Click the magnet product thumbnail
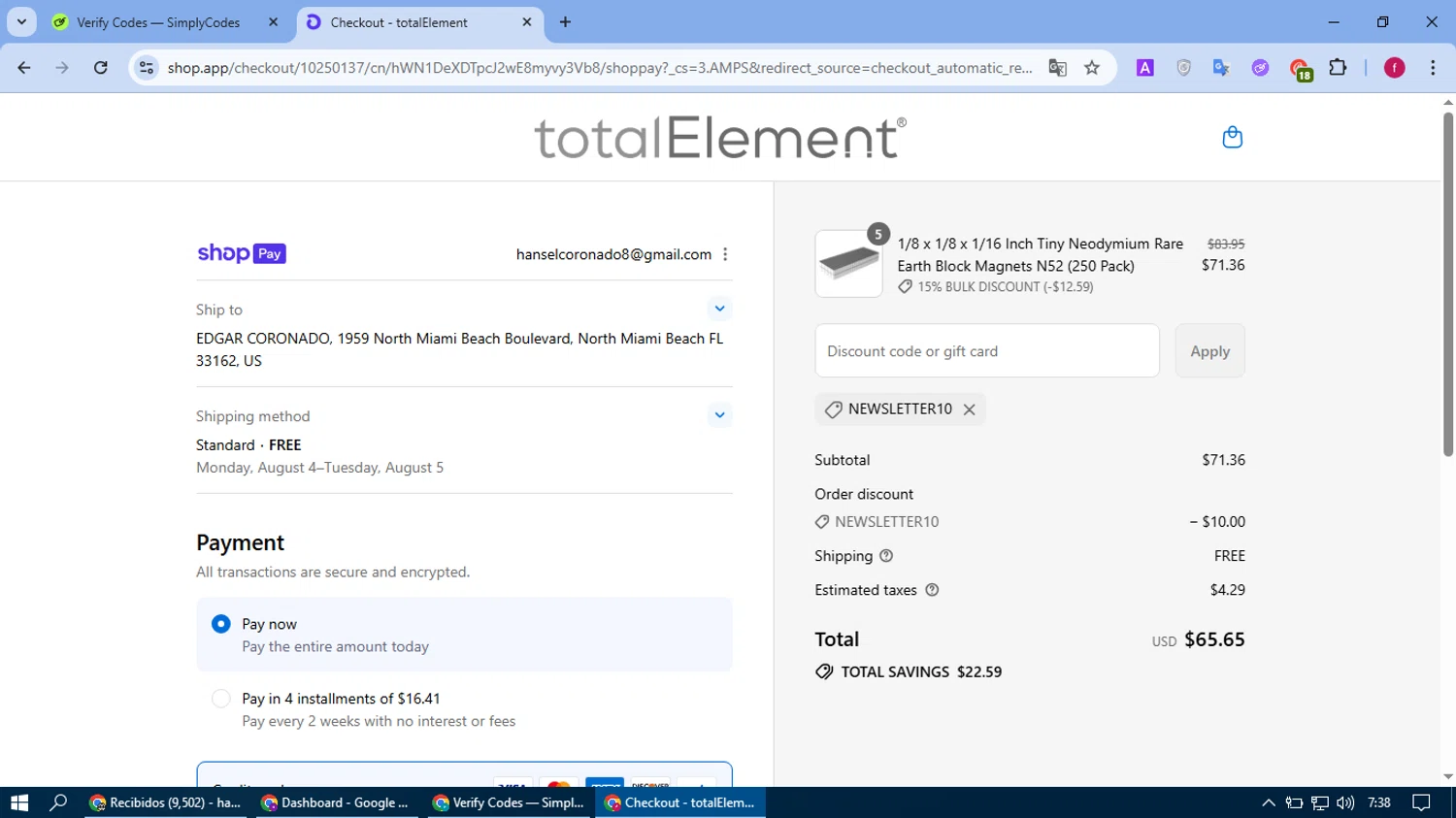The image size is (1456, 818). click(x=848, y=264)
